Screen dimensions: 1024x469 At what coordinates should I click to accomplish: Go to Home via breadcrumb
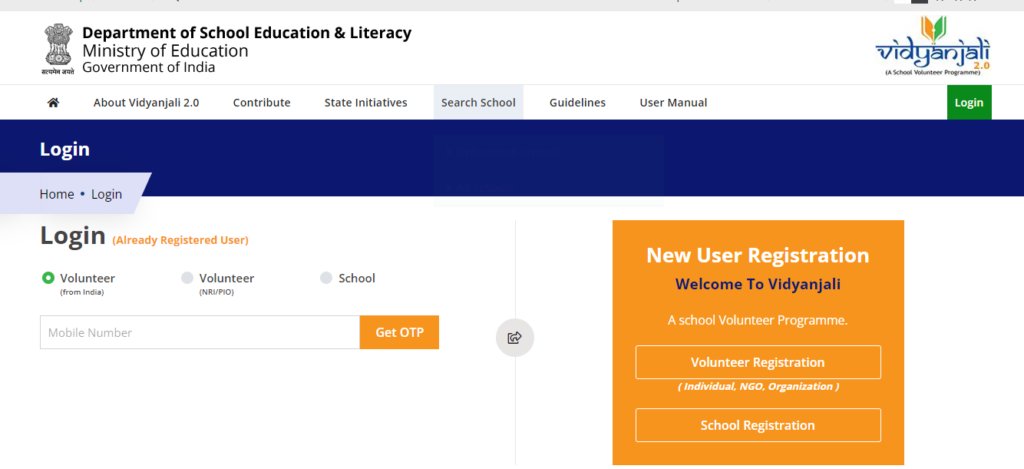coord(57,194)
